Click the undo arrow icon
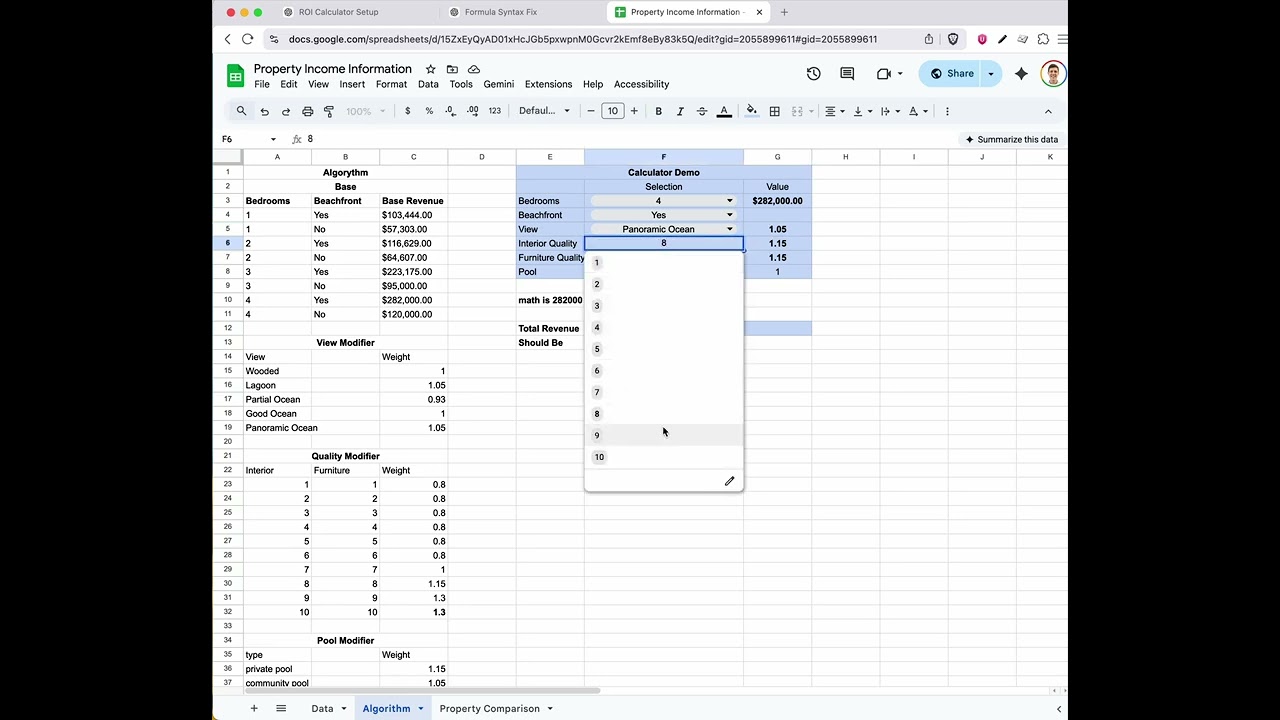 point(264,111)
